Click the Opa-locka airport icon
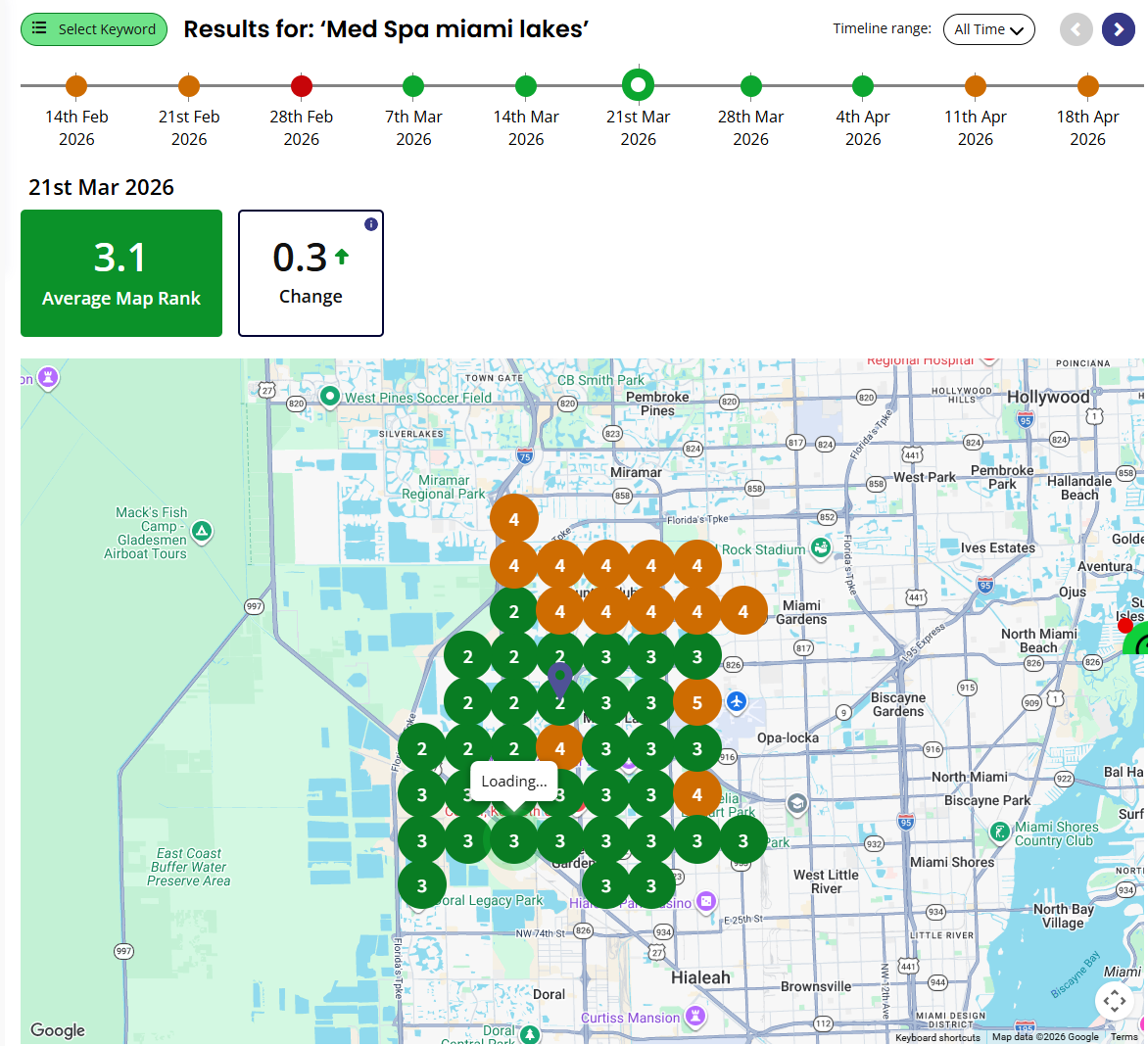1148x1046 pixels. pyautogui.click(x=737, y=701)
